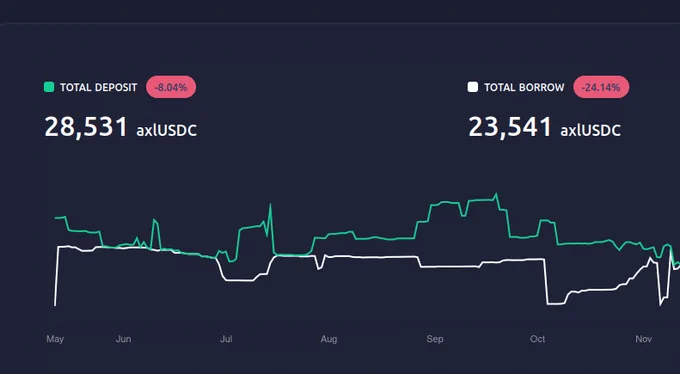Click the Sep axis label
The image size is (680, 374).
coord(435,339)
